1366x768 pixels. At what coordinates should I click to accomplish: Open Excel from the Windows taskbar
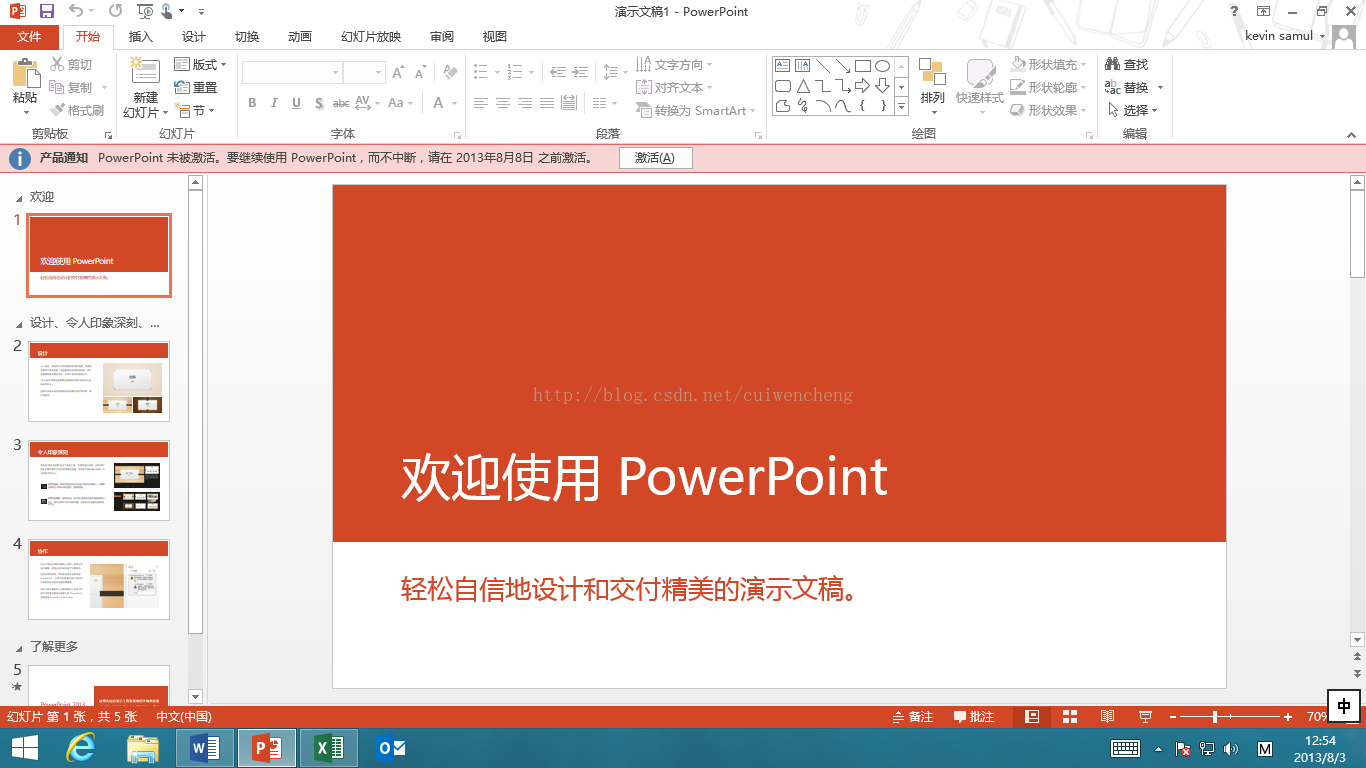click(328, 748)
